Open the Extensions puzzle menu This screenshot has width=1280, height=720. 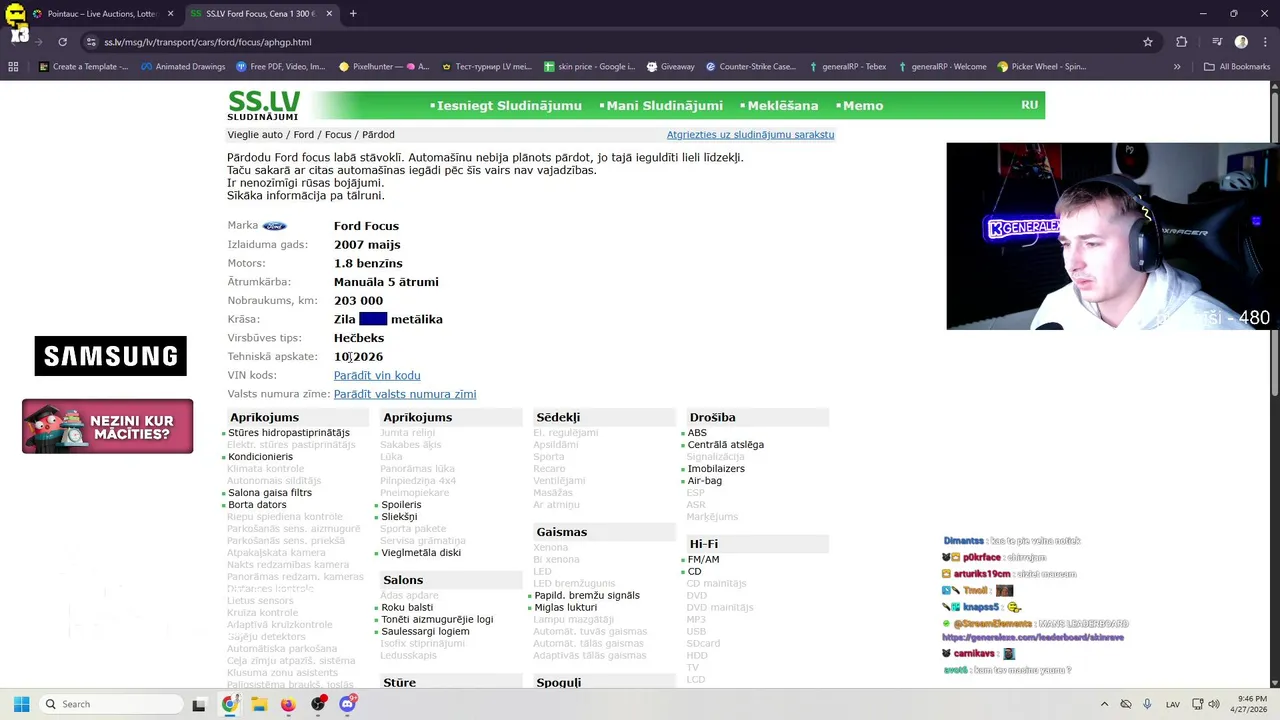(1182, 42)
